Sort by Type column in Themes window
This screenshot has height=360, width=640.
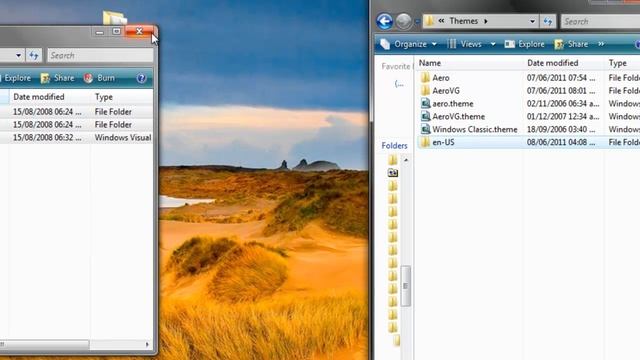[618, 63]
